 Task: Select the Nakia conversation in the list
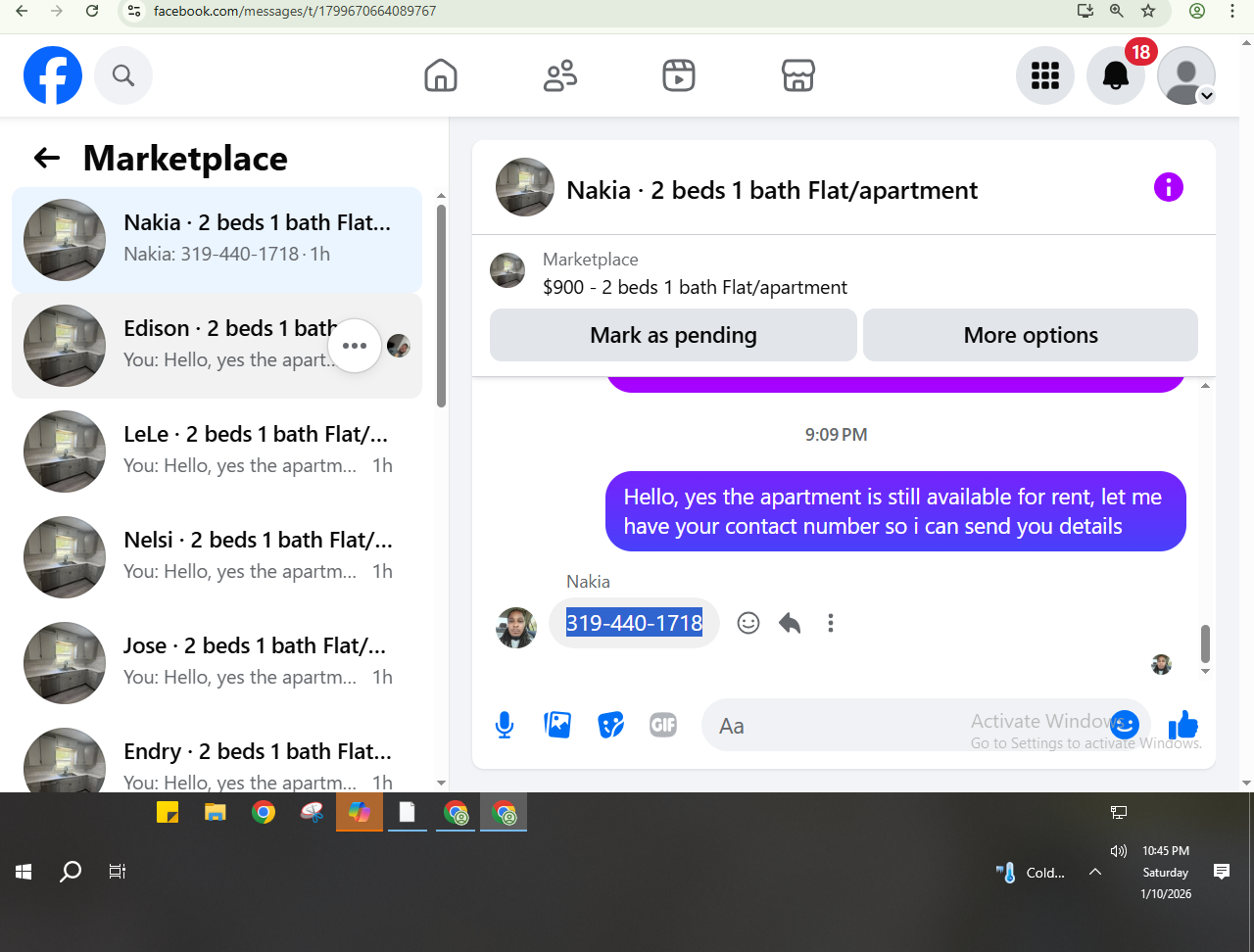217,240
